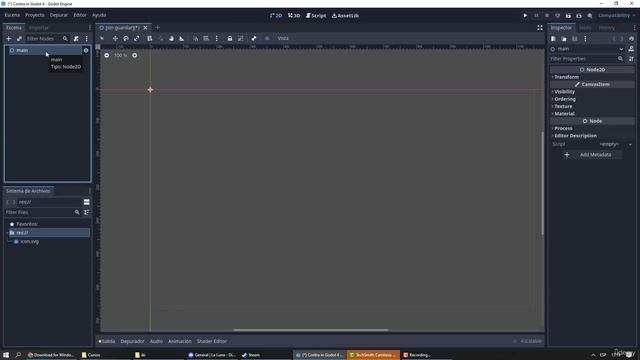
Task: Choose the Select Mode arrow tool
Action: (102, 38)
